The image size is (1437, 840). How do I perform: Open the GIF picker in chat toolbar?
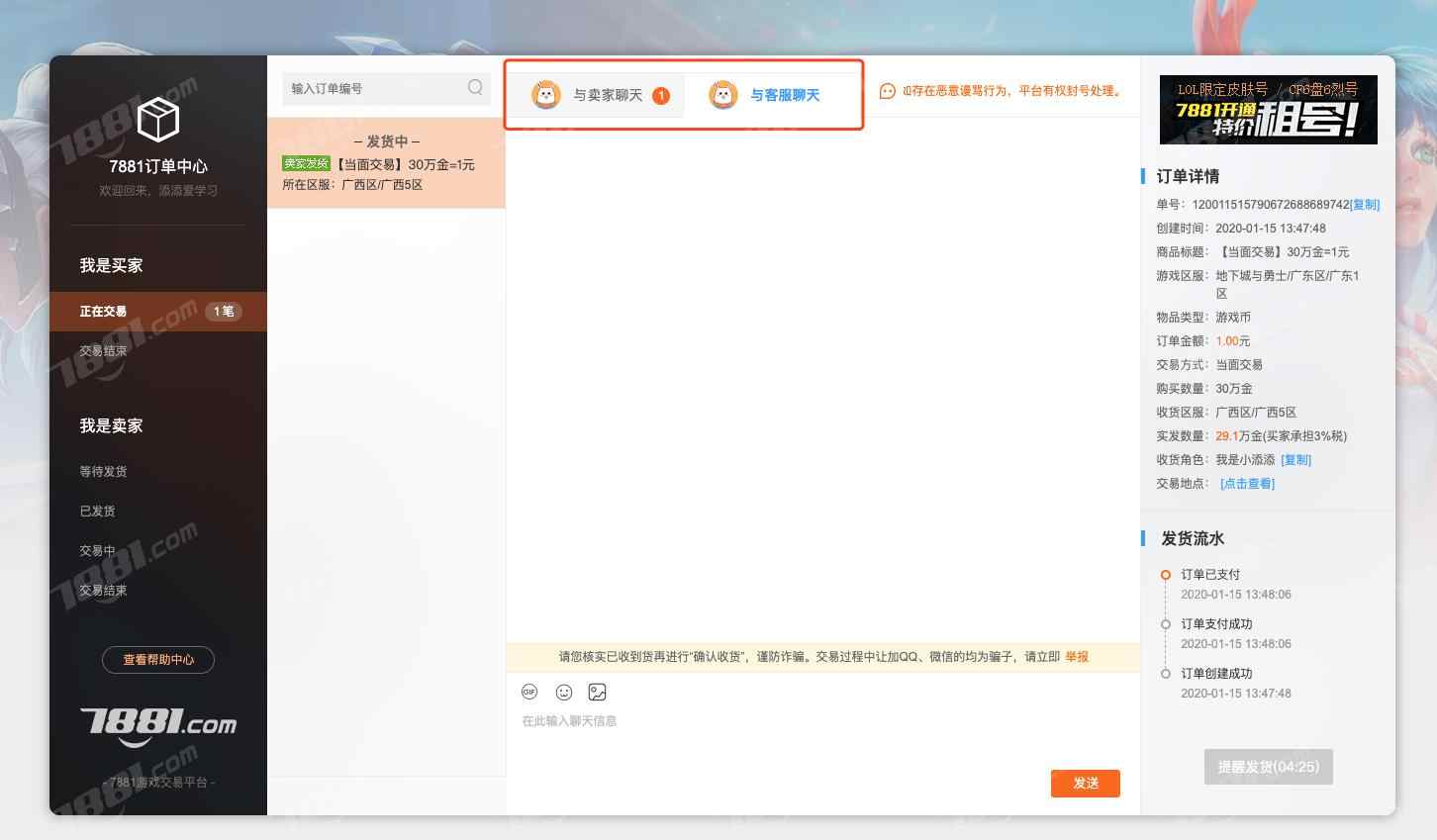coord(529,692)
